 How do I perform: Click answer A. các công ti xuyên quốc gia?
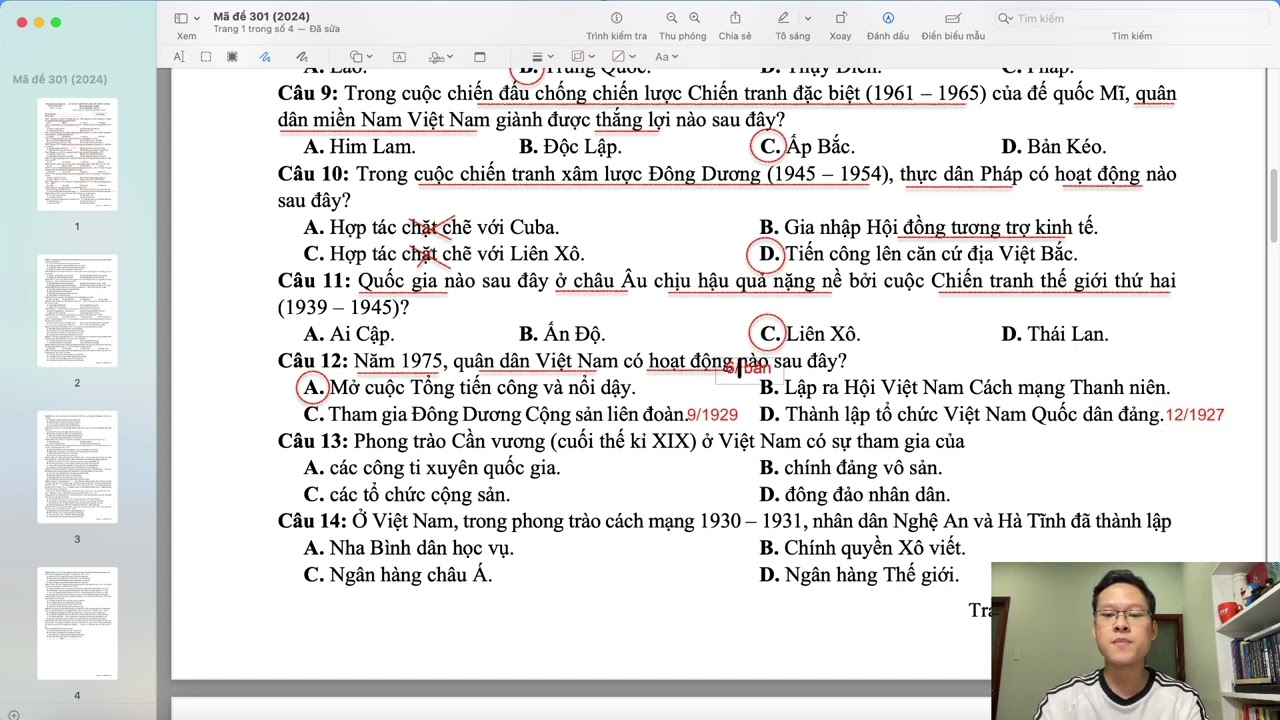[432, 468]
